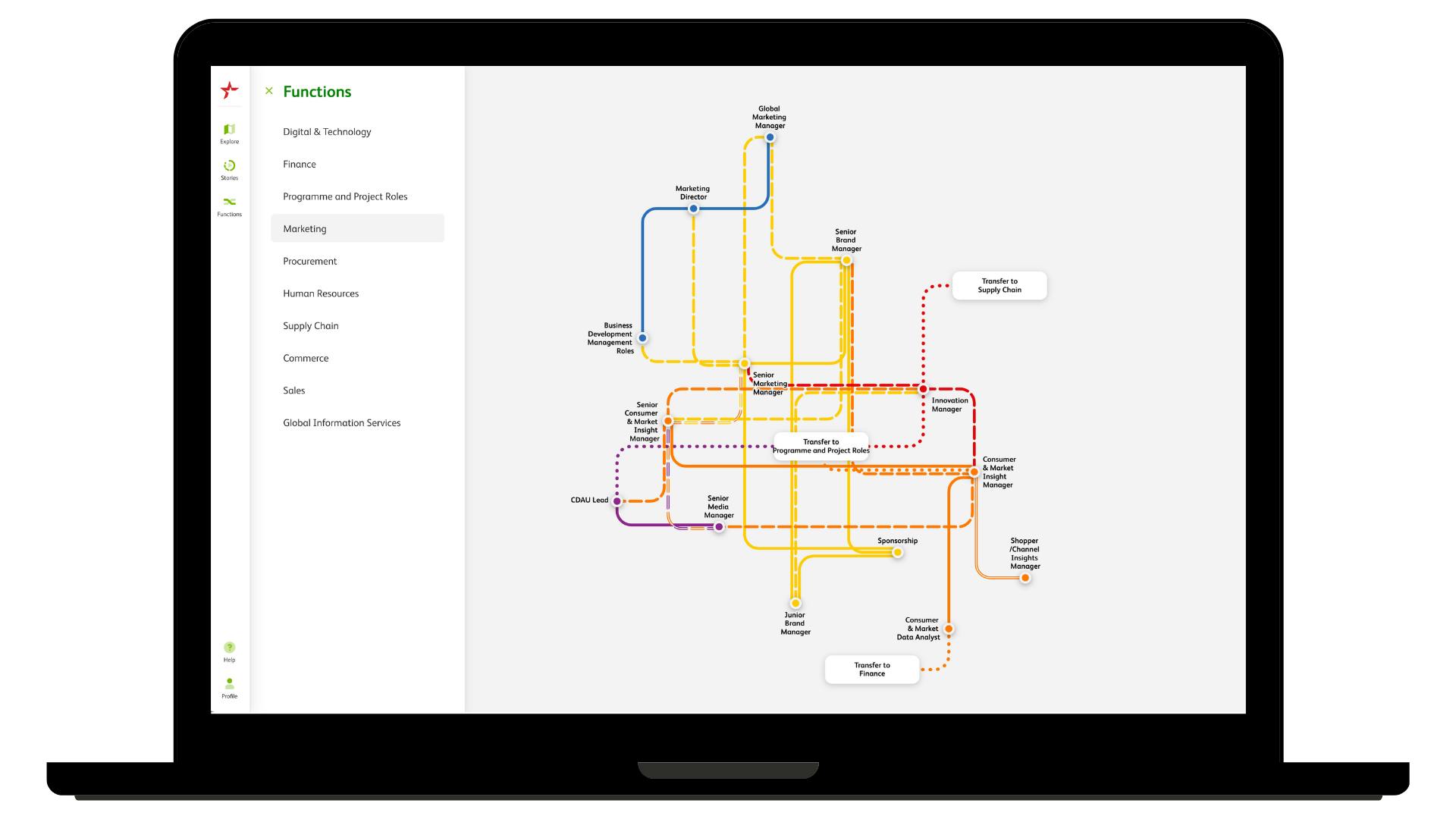The height and width of the screenshot is (819, 1456).
Task: Click the close X icon next to Functions
Action: click(x=269, y=91)
